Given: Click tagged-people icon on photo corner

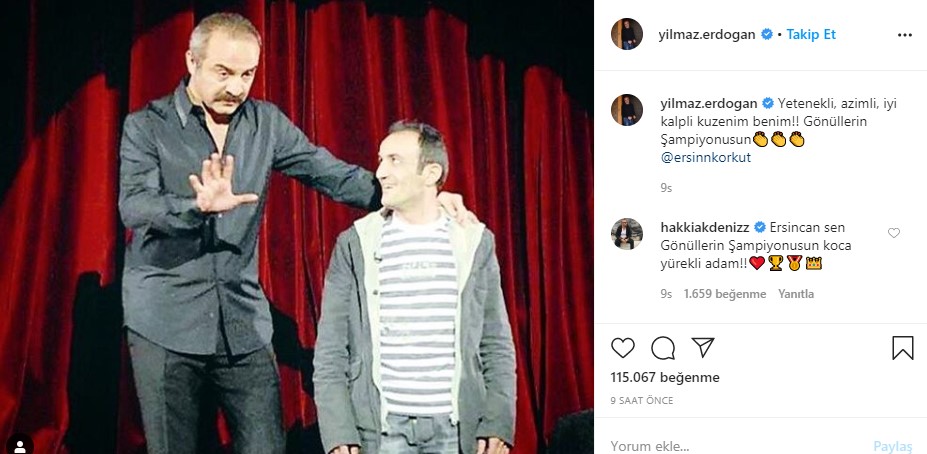Looking at the screenshot, I should pyautogui.click(x=20, y=445).
